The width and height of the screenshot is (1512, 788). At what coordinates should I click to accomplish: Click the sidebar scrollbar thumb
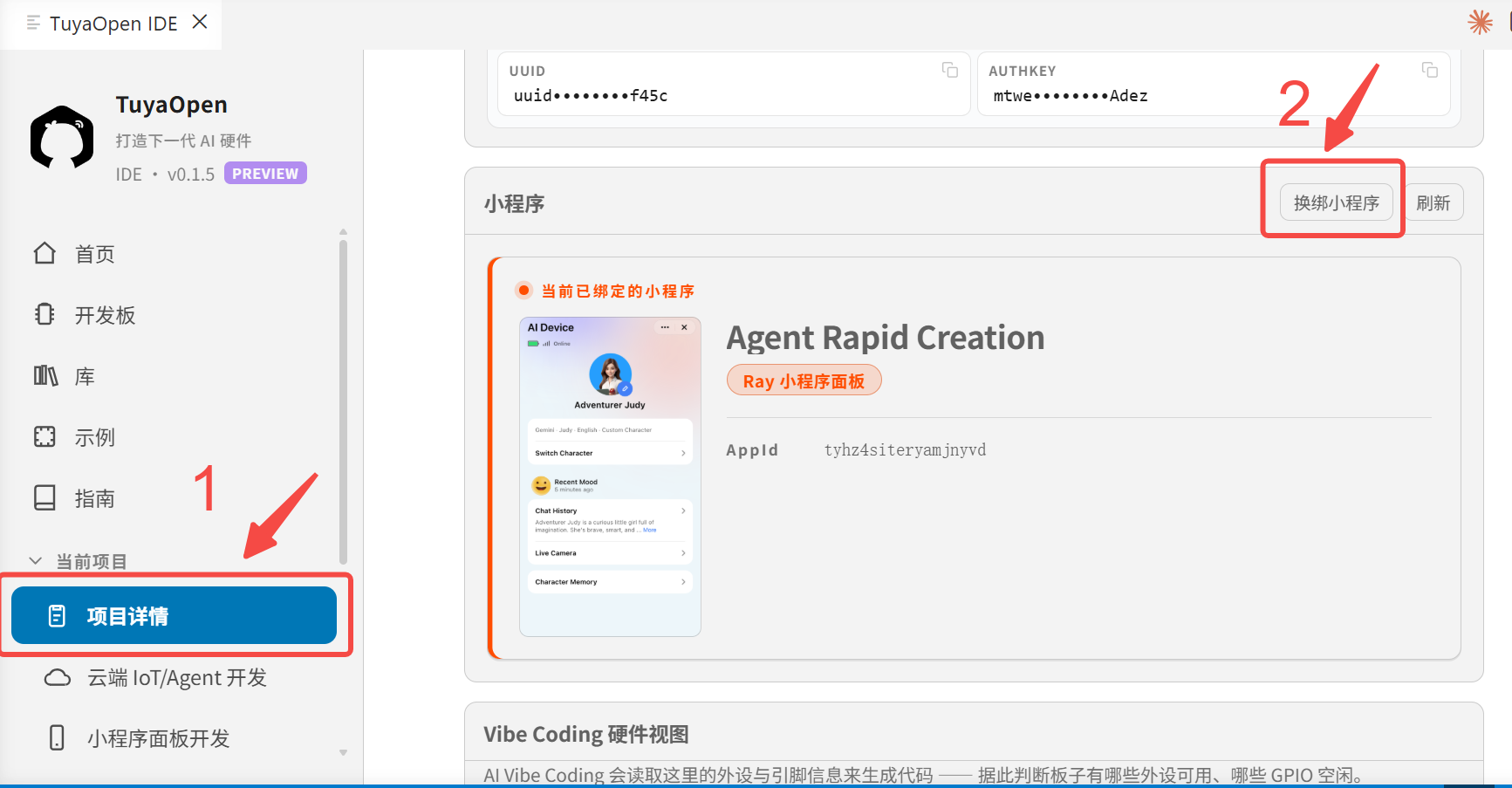[x=343, y=401]
